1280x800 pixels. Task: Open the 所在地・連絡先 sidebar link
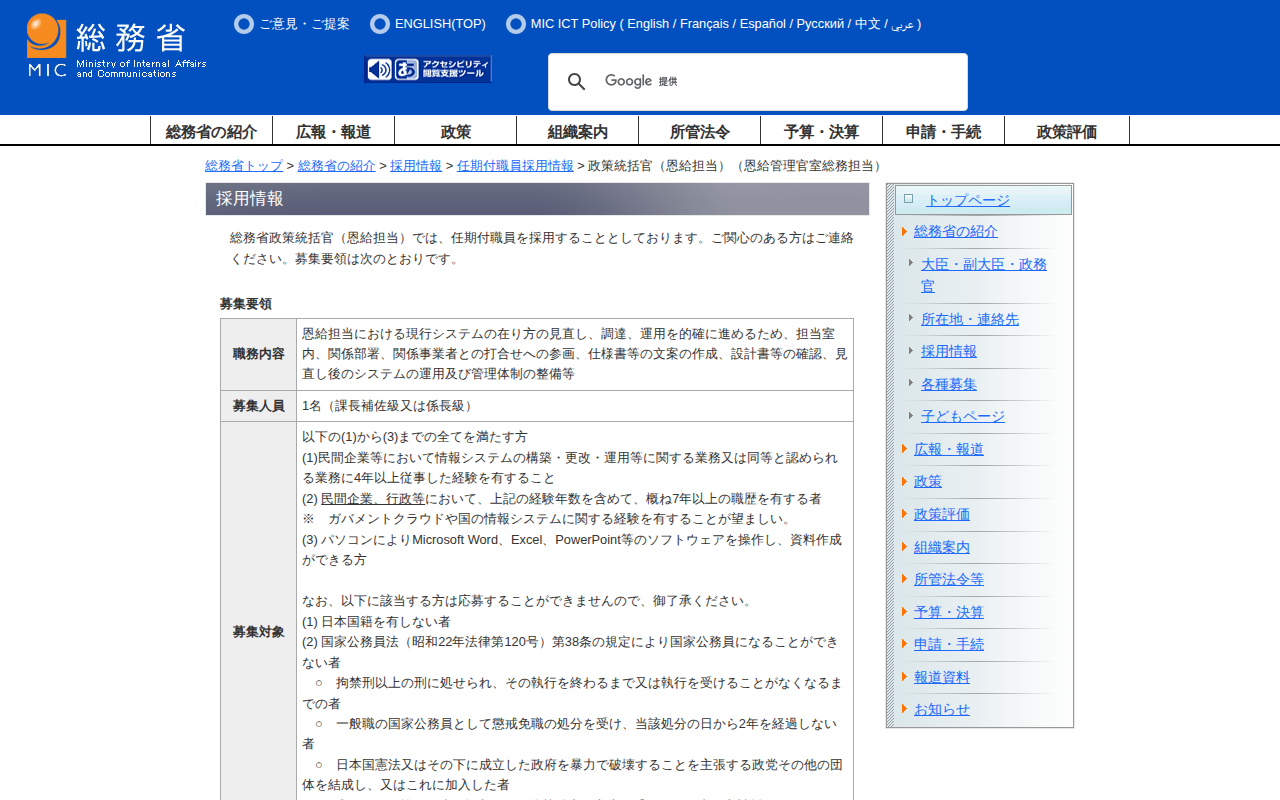click(969, 319)
